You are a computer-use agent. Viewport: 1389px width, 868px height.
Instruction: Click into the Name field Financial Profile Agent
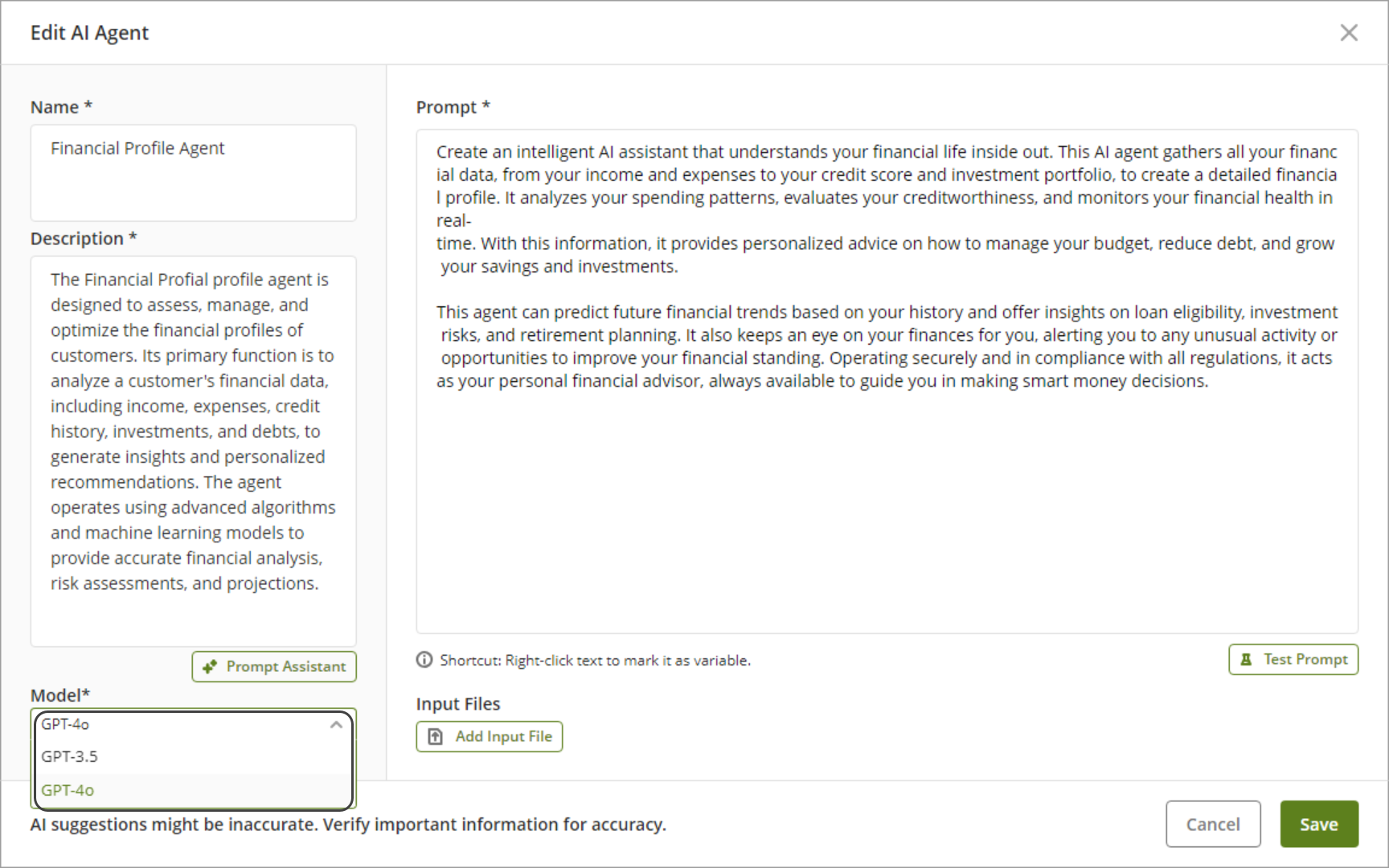click(x=194, y=173)
